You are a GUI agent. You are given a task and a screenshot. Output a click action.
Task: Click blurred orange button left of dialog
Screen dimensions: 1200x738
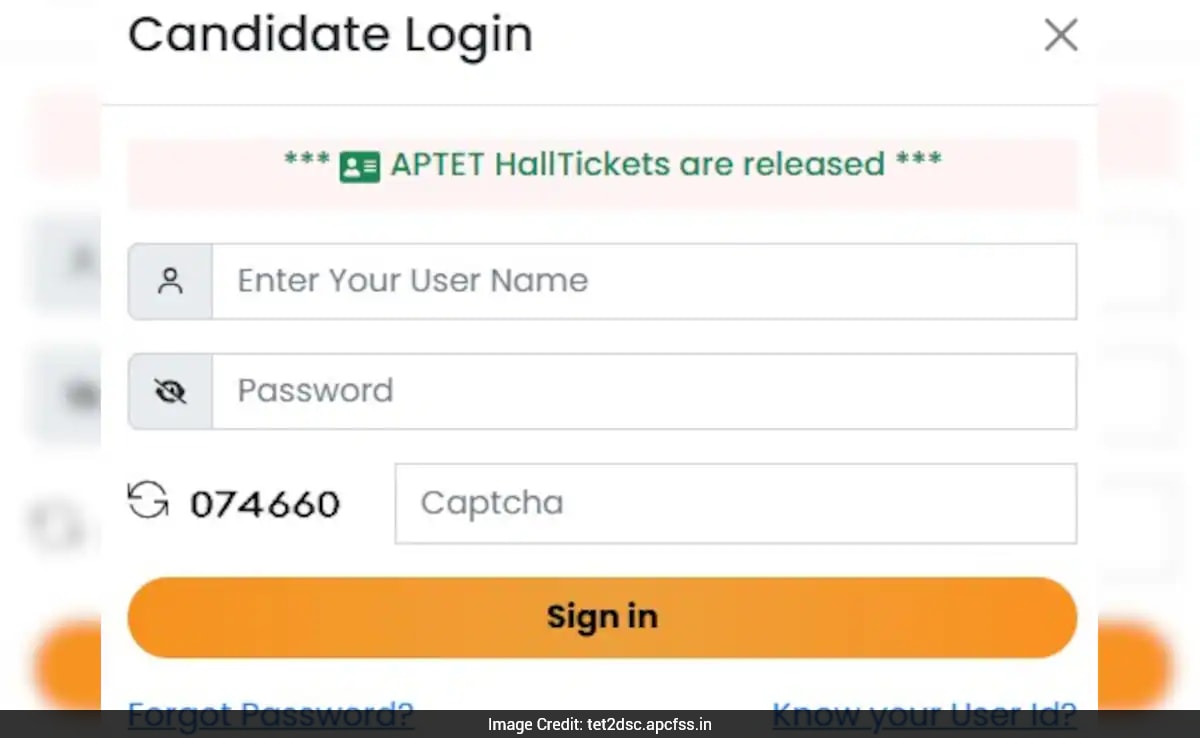pos(68,665)
